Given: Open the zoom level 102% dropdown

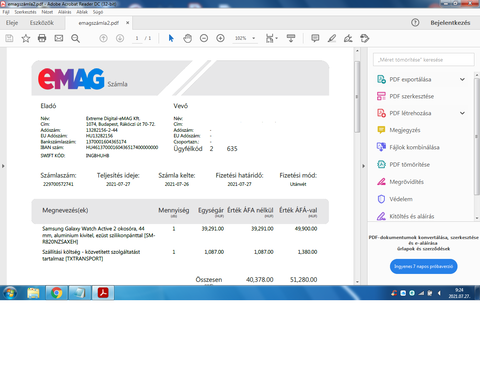Looking at the screenshot, I should coord(244,38).
